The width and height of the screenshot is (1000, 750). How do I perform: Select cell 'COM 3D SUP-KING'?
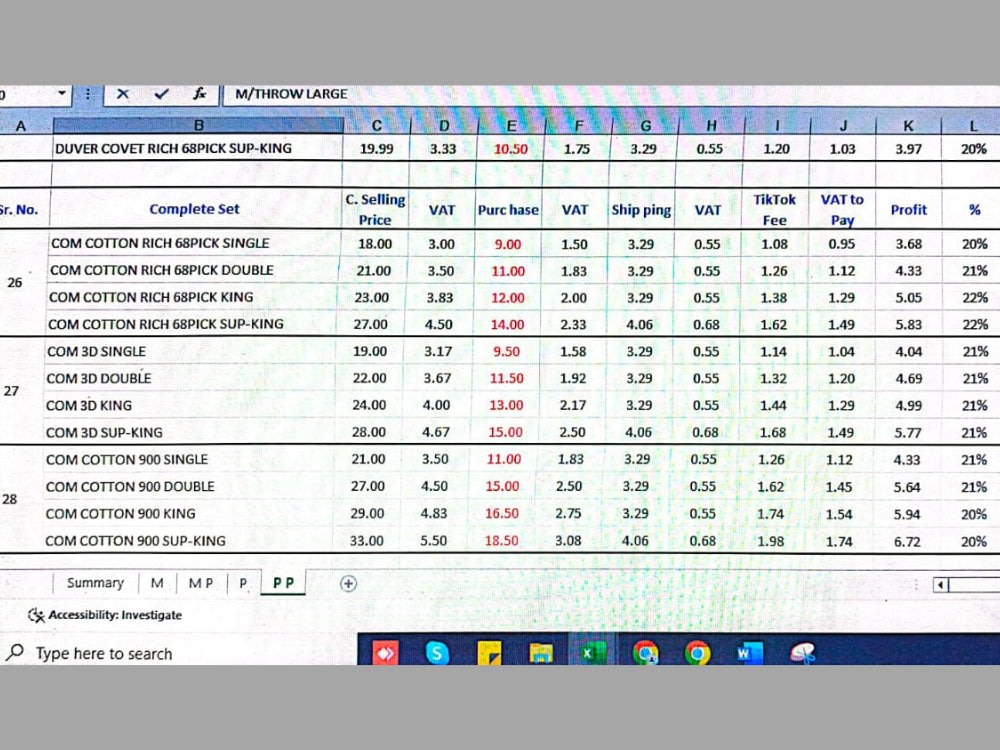[x=190, y=432]
